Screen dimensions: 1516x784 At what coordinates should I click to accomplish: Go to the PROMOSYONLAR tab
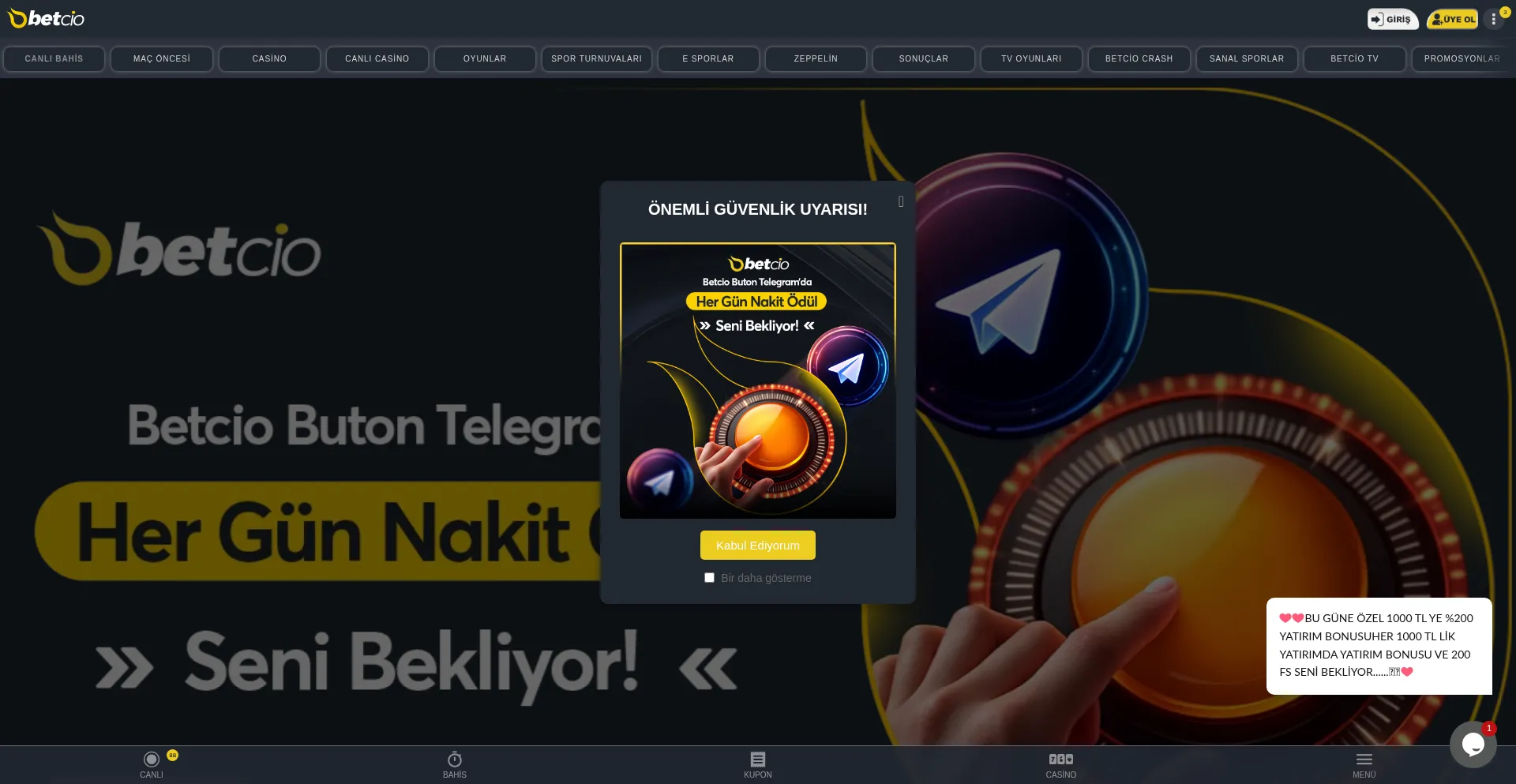tap(1461, 59)
